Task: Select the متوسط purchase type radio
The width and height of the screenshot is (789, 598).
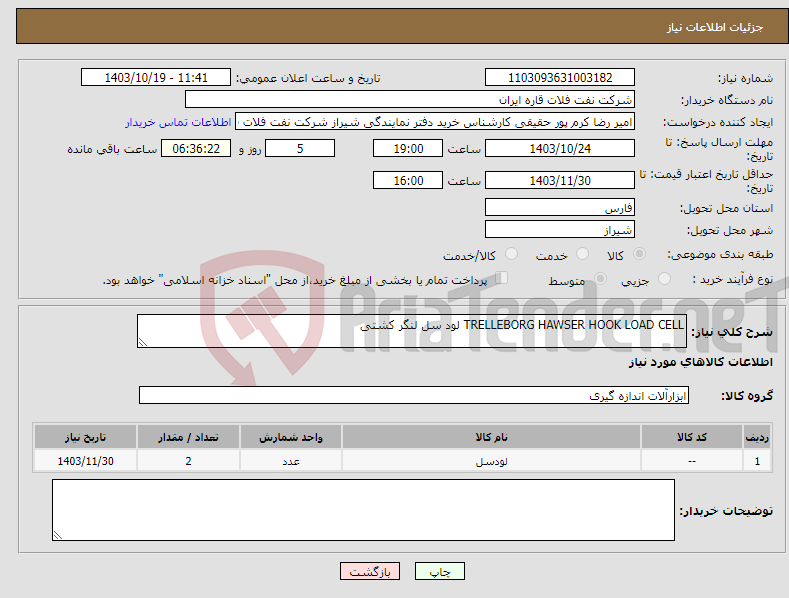Action: click(x=600, y=278)
